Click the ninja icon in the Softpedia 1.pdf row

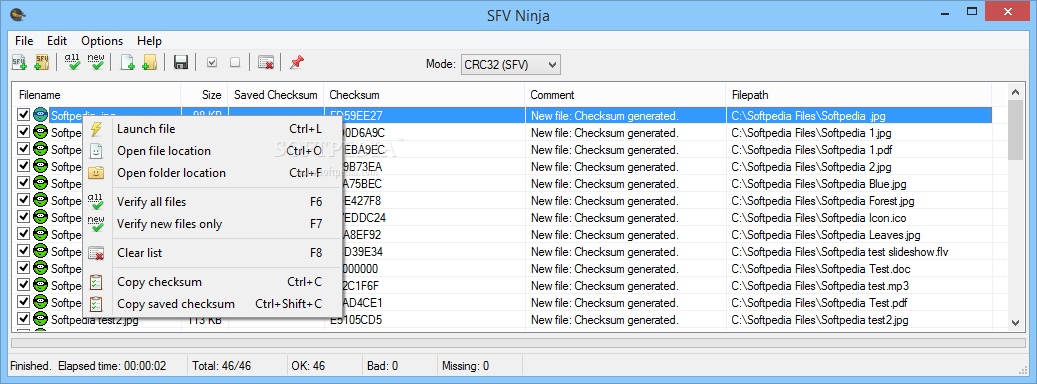pos(40,149)
